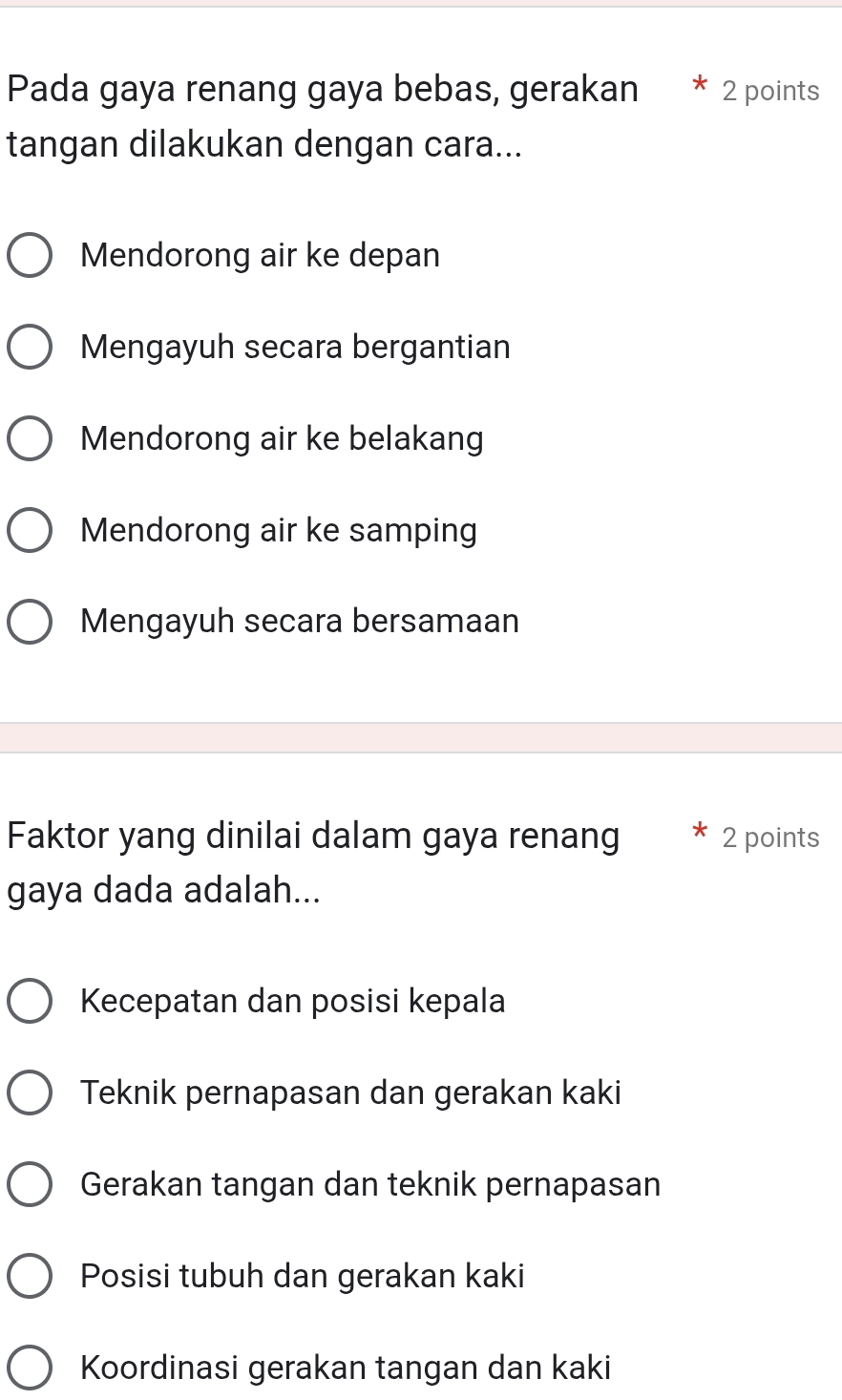Select the 'Mendorong air ke depan' radio button
This screenshot has width=842, height=1400.
pyautogui.click(x=31, y=256)
